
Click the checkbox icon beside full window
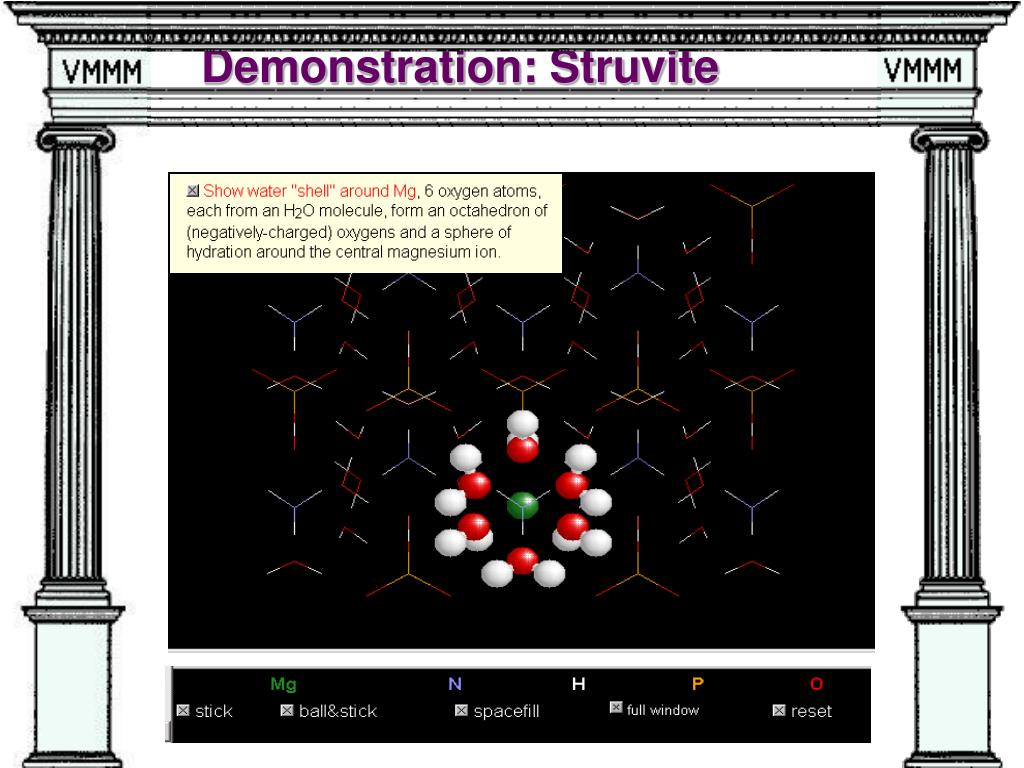pos(616,707)
